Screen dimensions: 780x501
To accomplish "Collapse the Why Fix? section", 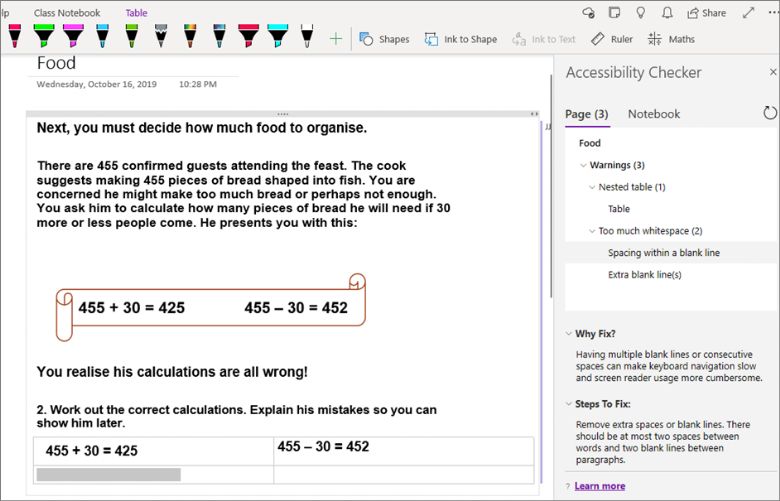I will (569, 333).
